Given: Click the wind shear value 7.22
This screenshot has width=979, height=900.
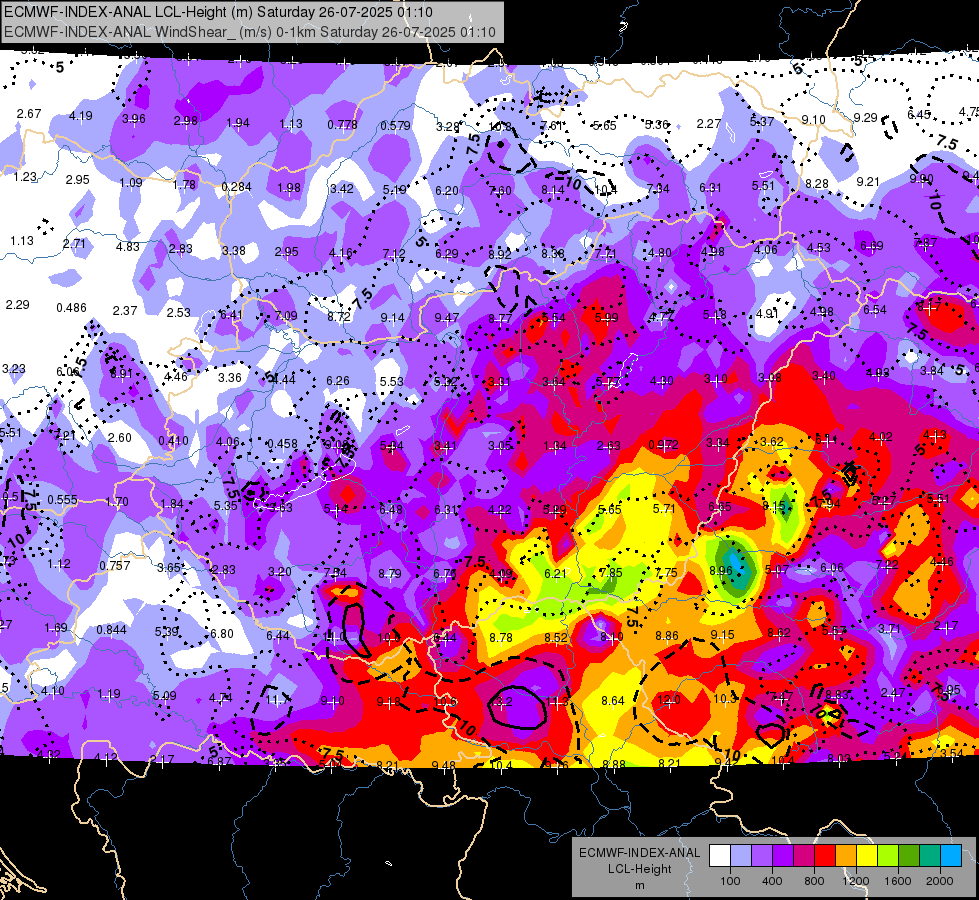Looking at the screenshot, I should (x=887, y=565).
